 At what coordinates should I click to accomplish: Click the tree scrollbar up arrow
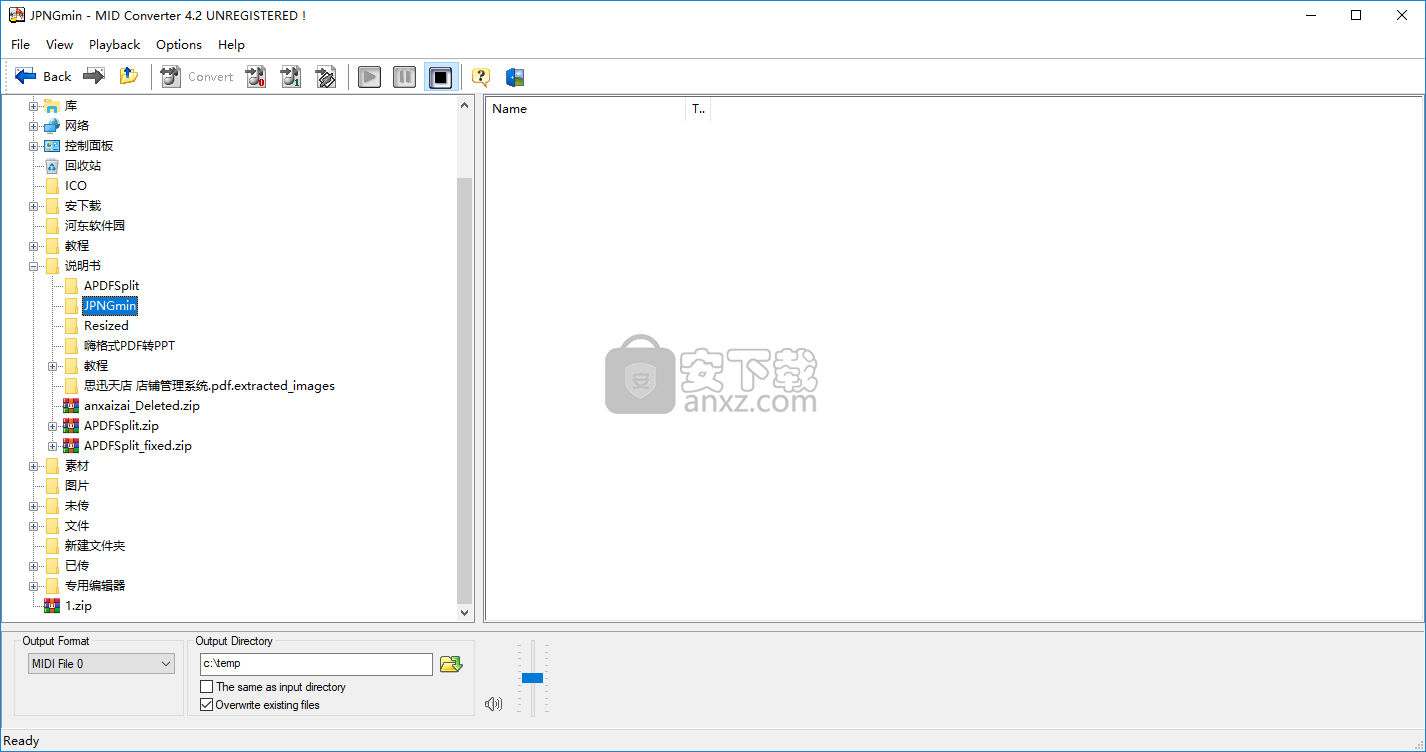pos(465,105)
